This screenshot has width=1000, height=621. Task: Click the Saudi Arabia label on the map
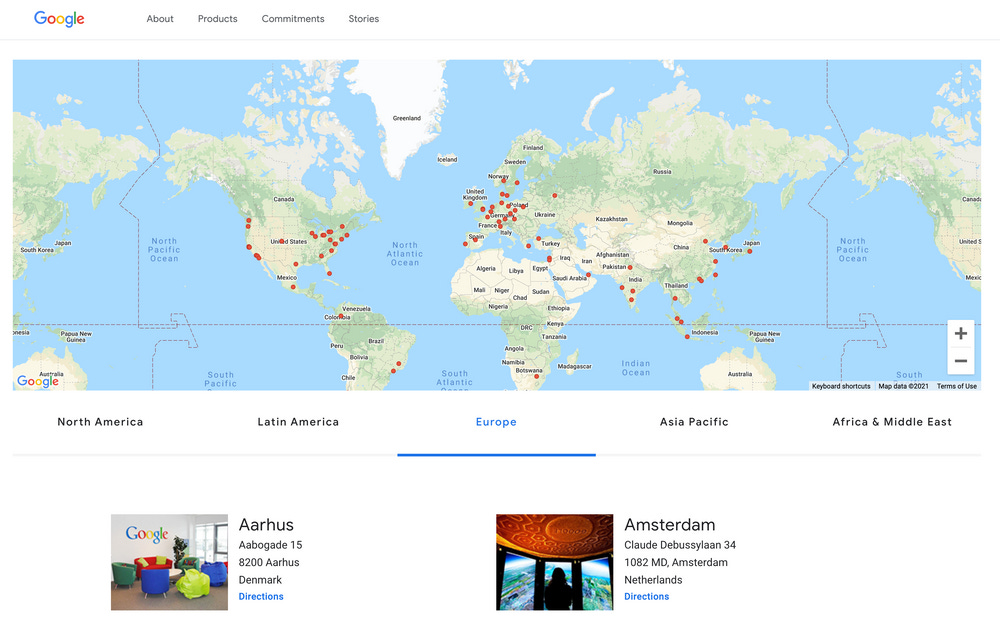570,278
